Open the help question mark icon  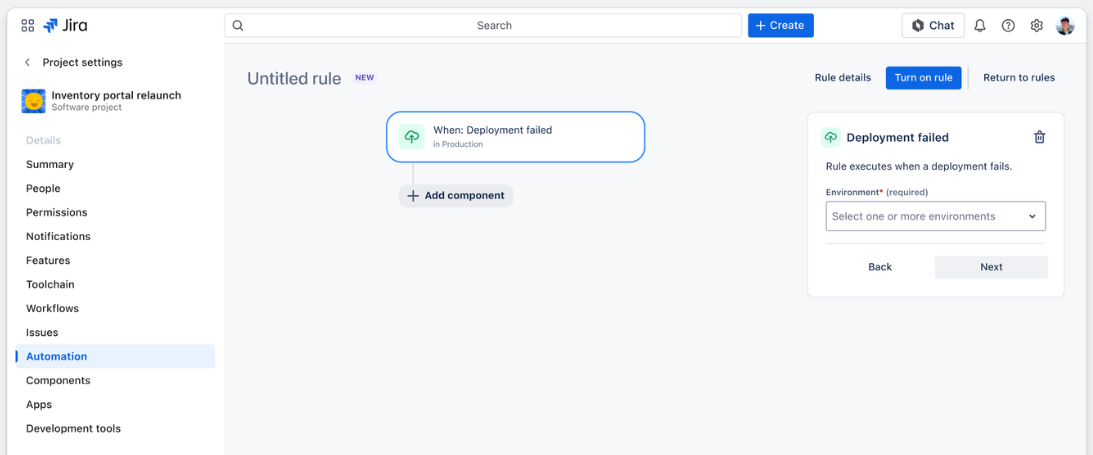[1008, 26]
